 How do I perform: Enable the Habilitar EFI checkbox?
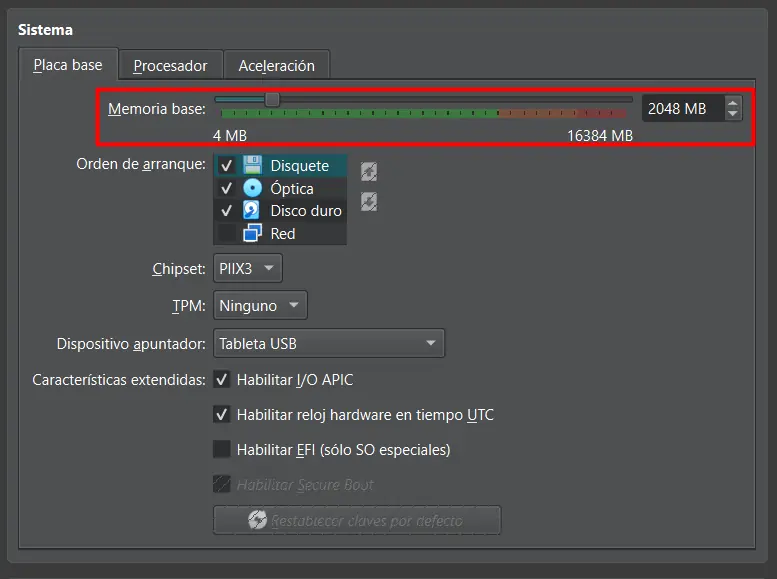(222, 450)
